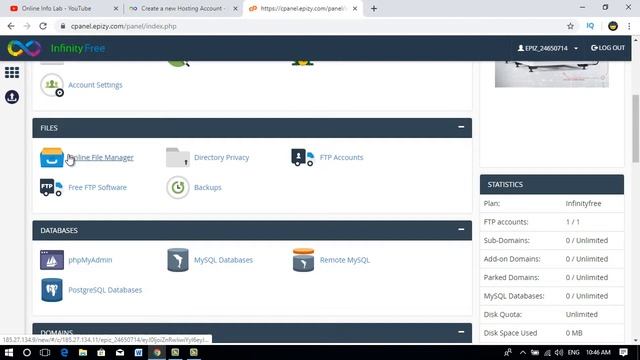Collapse the FILES section
The image size is (640, 360).
pos(461,127)
